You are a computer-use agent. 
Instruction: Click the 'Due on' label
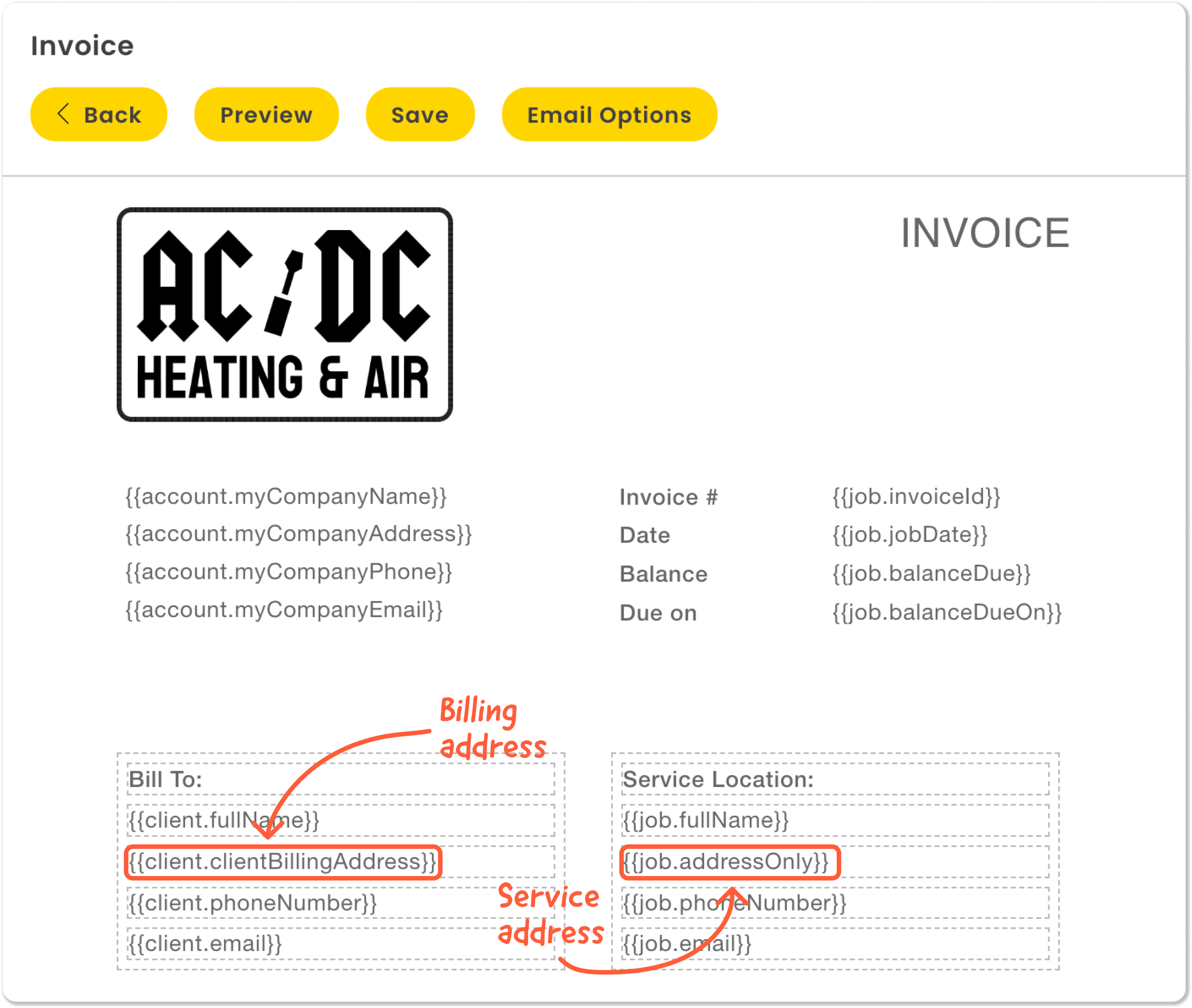pyautogui.click(x=658, y=612)
